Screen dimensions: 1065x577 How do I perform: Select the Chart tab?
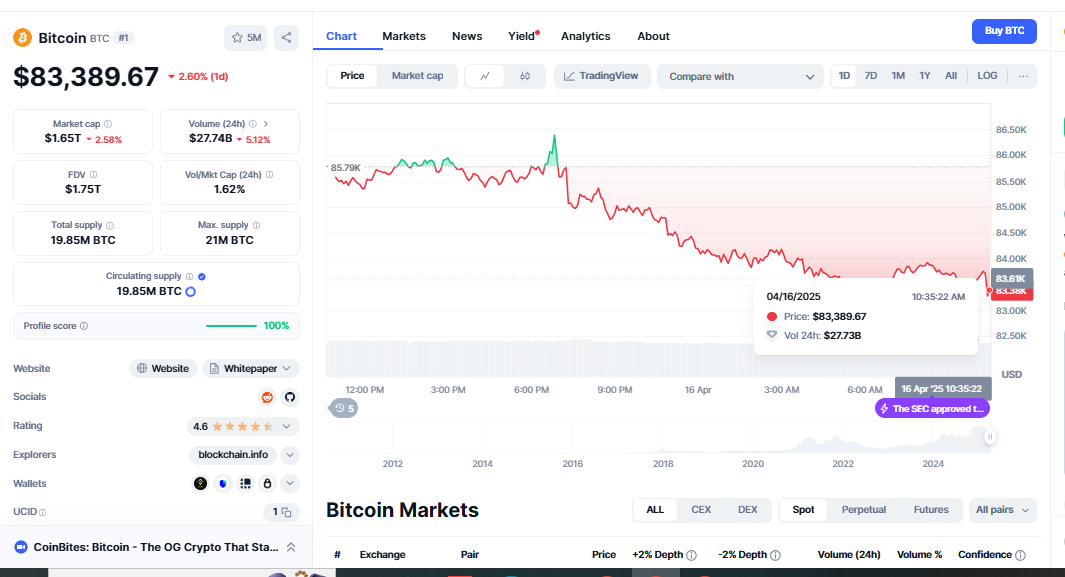[x=341, y=36]
